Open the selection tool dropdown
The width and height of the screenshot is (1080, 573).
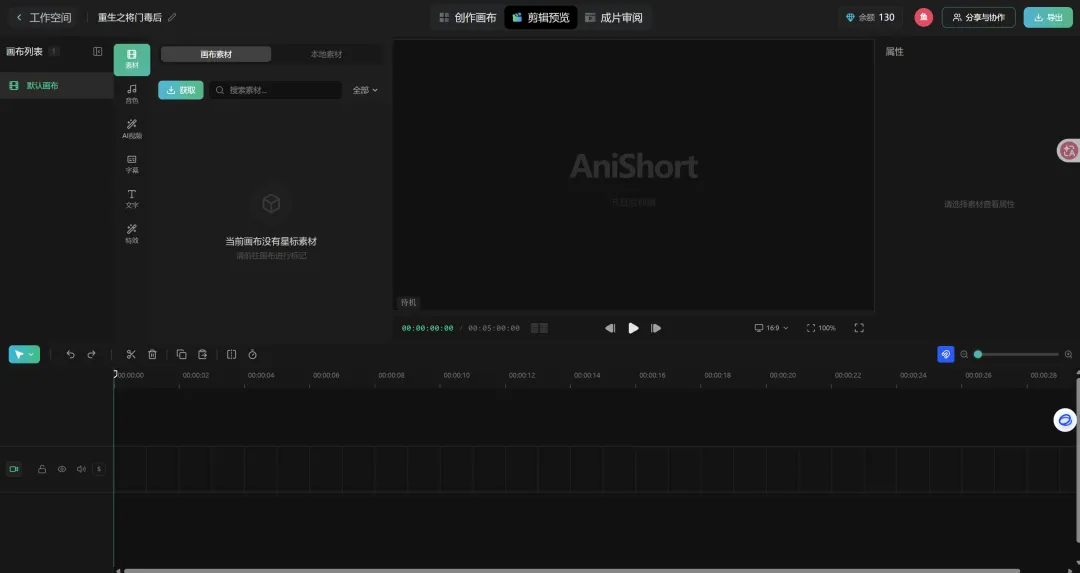(x=24, y=354)
